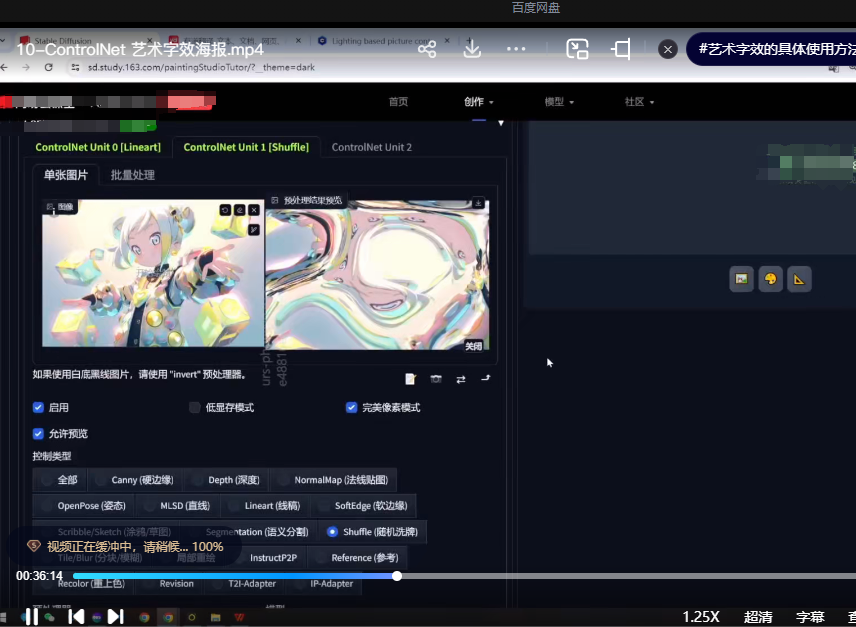Switch to ControlNet Unit 0 [Lineart] tab

98,147
